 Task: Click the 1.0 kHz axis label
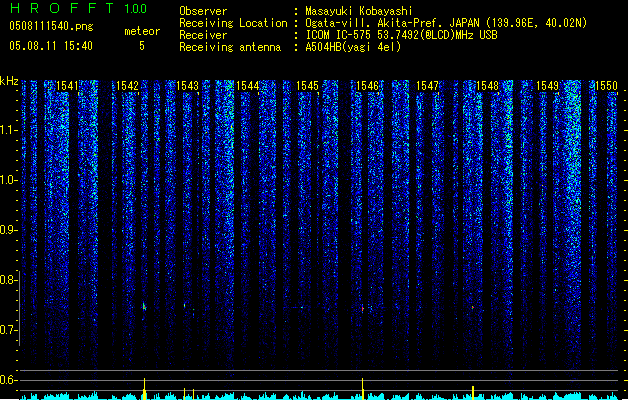[8, 180]
